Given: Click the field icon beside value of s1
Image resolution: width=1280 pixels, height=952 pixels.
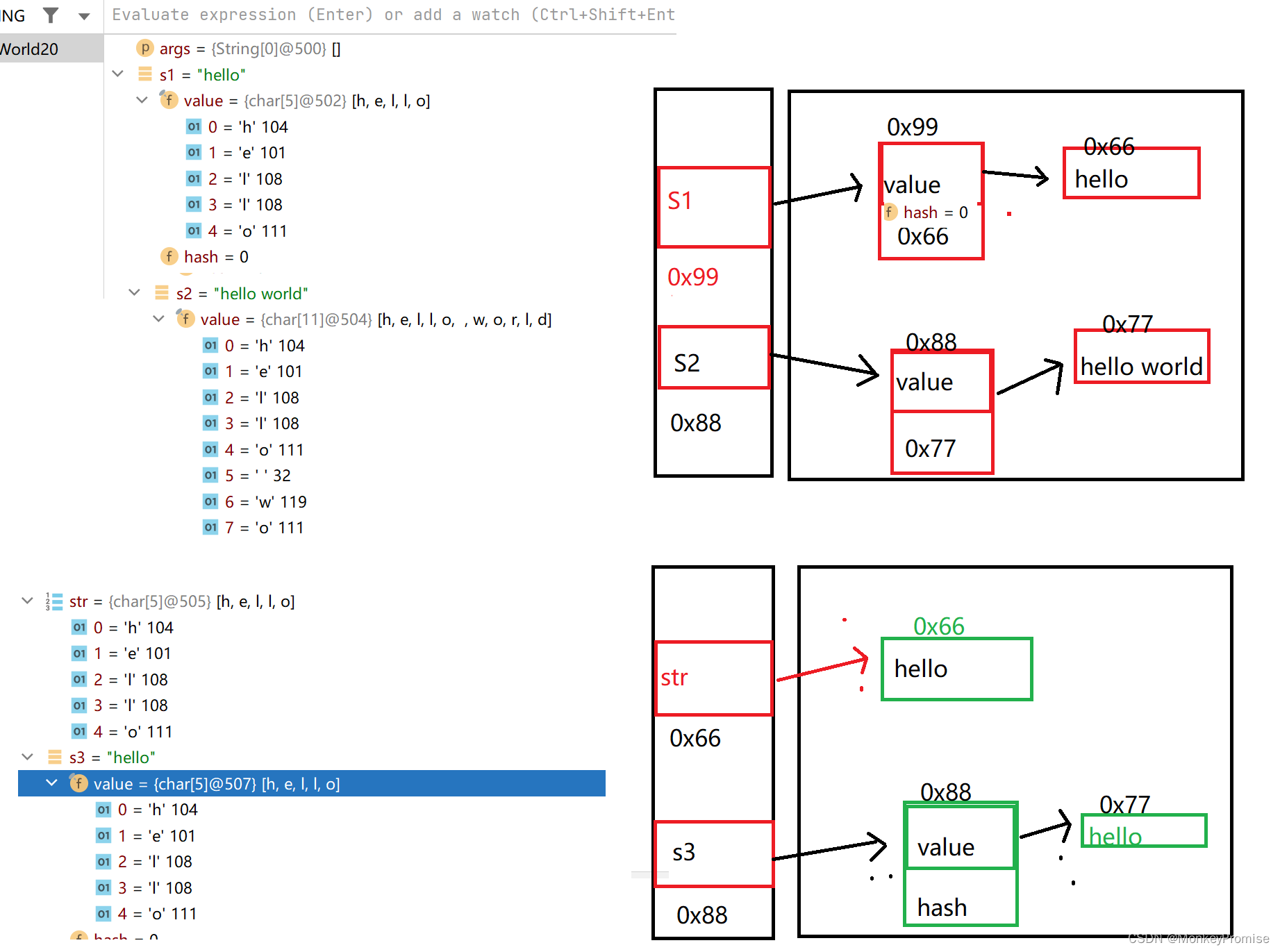Looking at the screenshot, I should [169, 100].
